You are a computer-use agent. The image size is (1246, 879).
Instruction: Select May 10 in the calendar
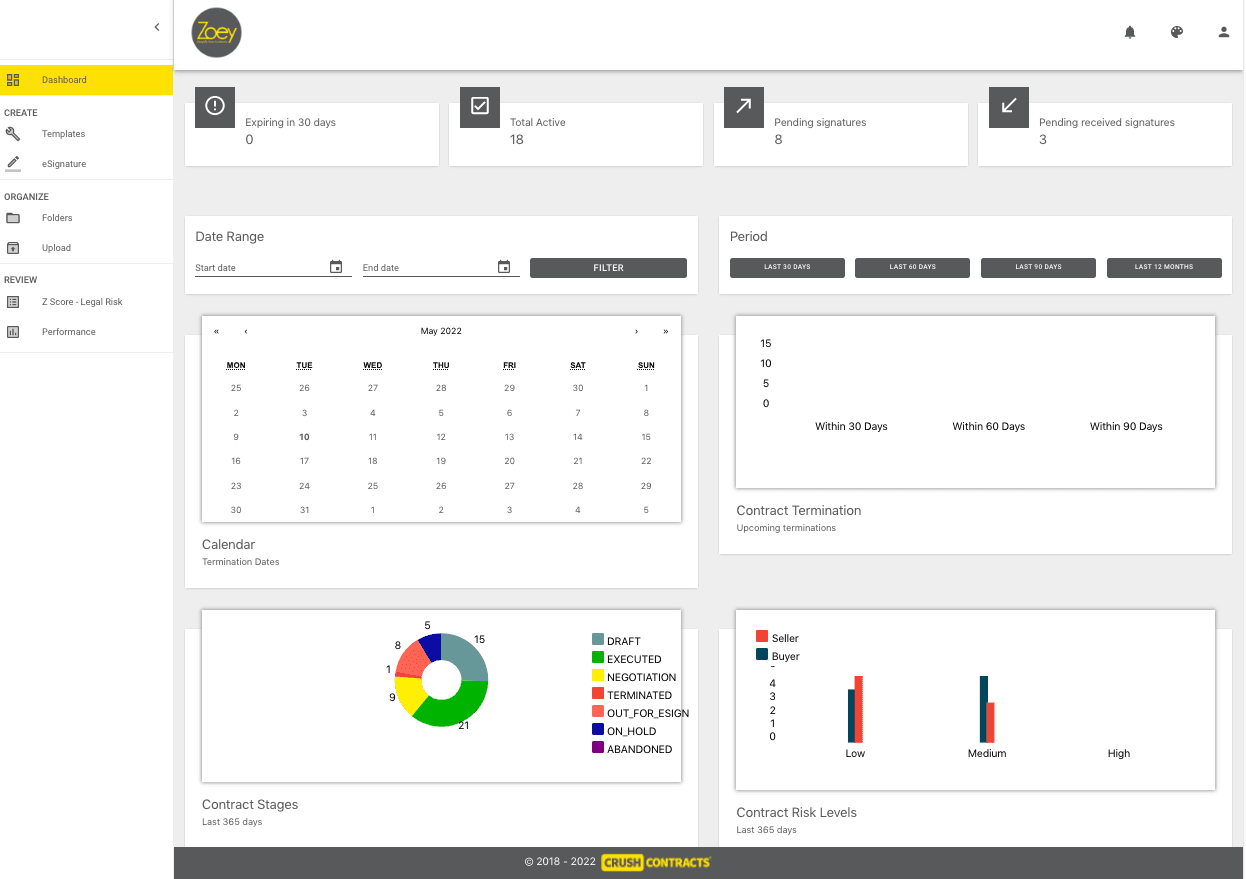click(x=304, y=437)
